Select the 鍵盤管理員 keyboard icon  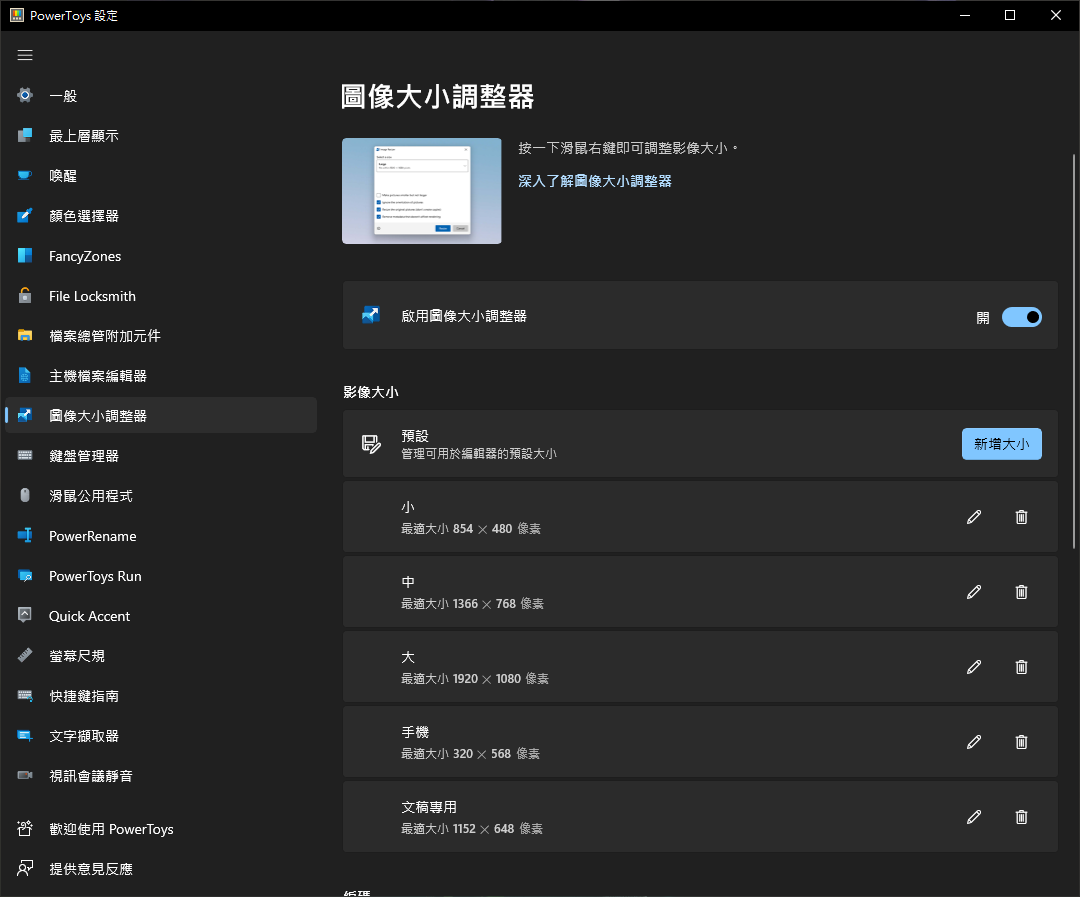[24, 455]
